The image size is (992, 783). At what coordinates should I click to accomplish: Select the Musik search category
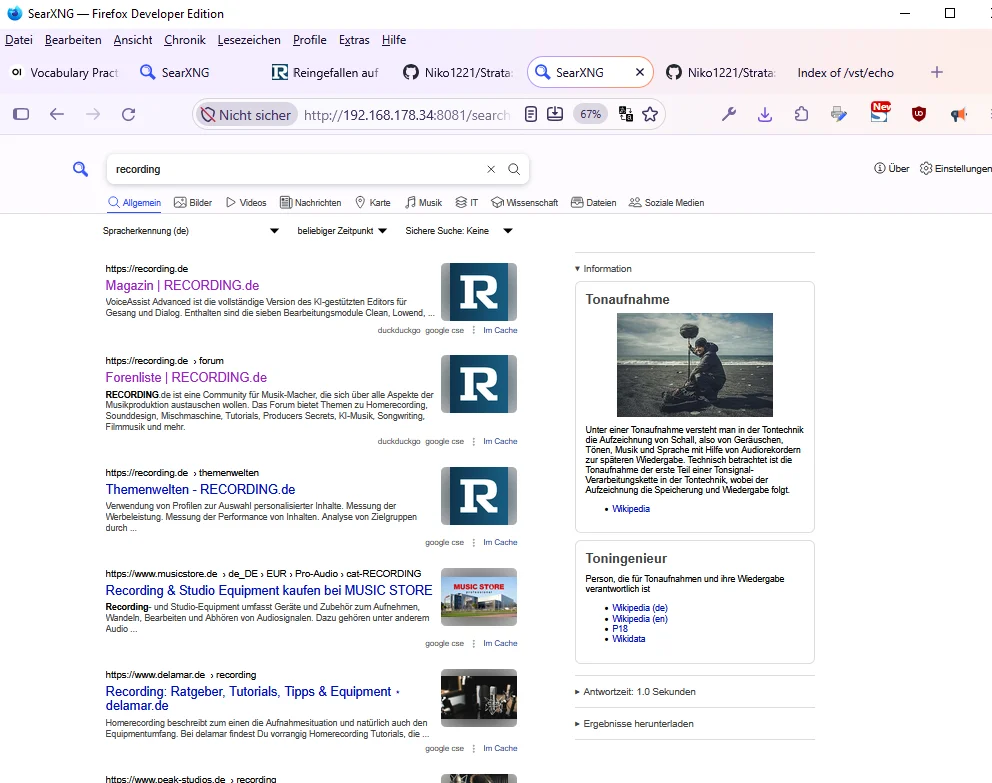click(423, 202)
